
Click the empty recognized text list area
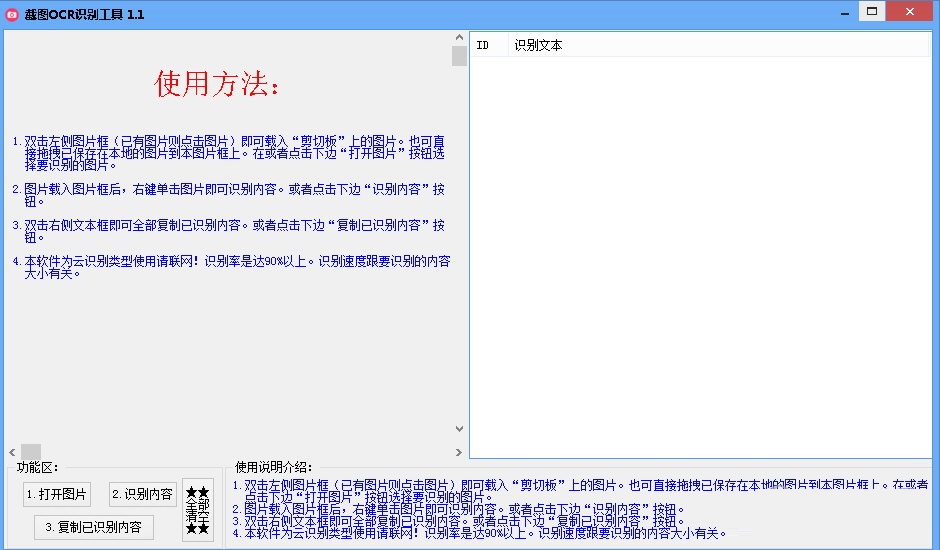(x=700, y=258)
